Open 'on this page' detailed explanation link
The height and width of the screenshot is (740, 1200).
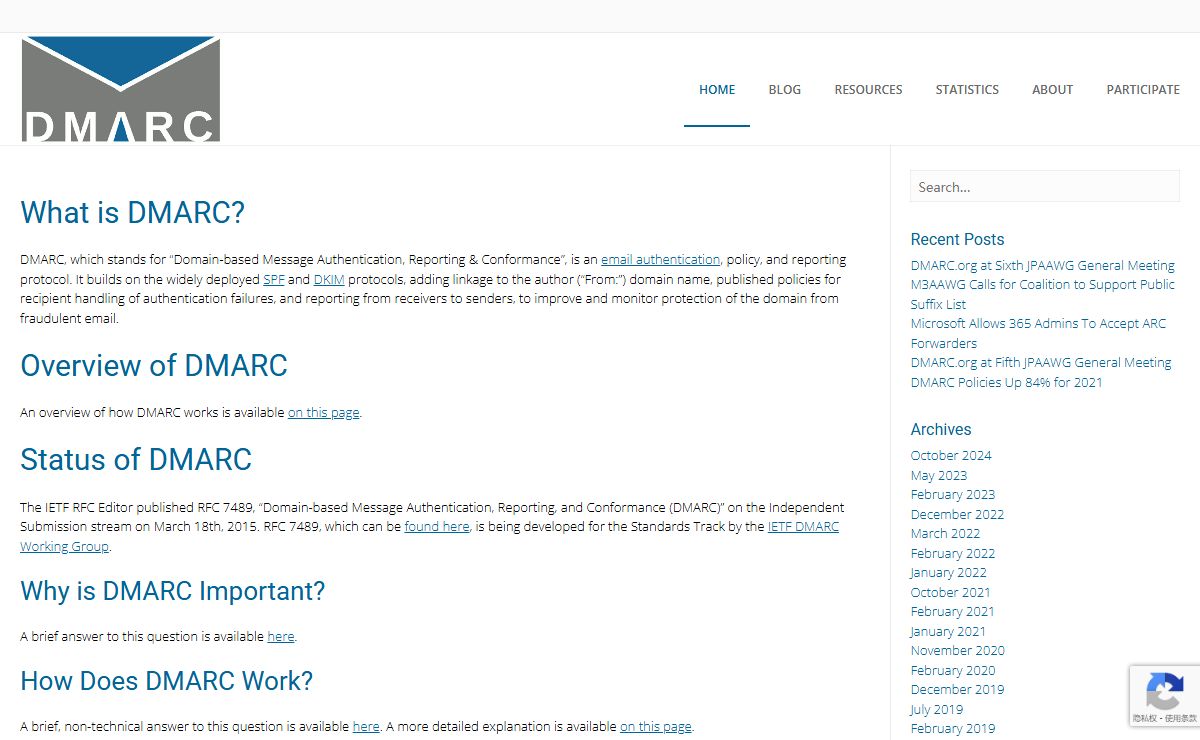click(656, 726)
